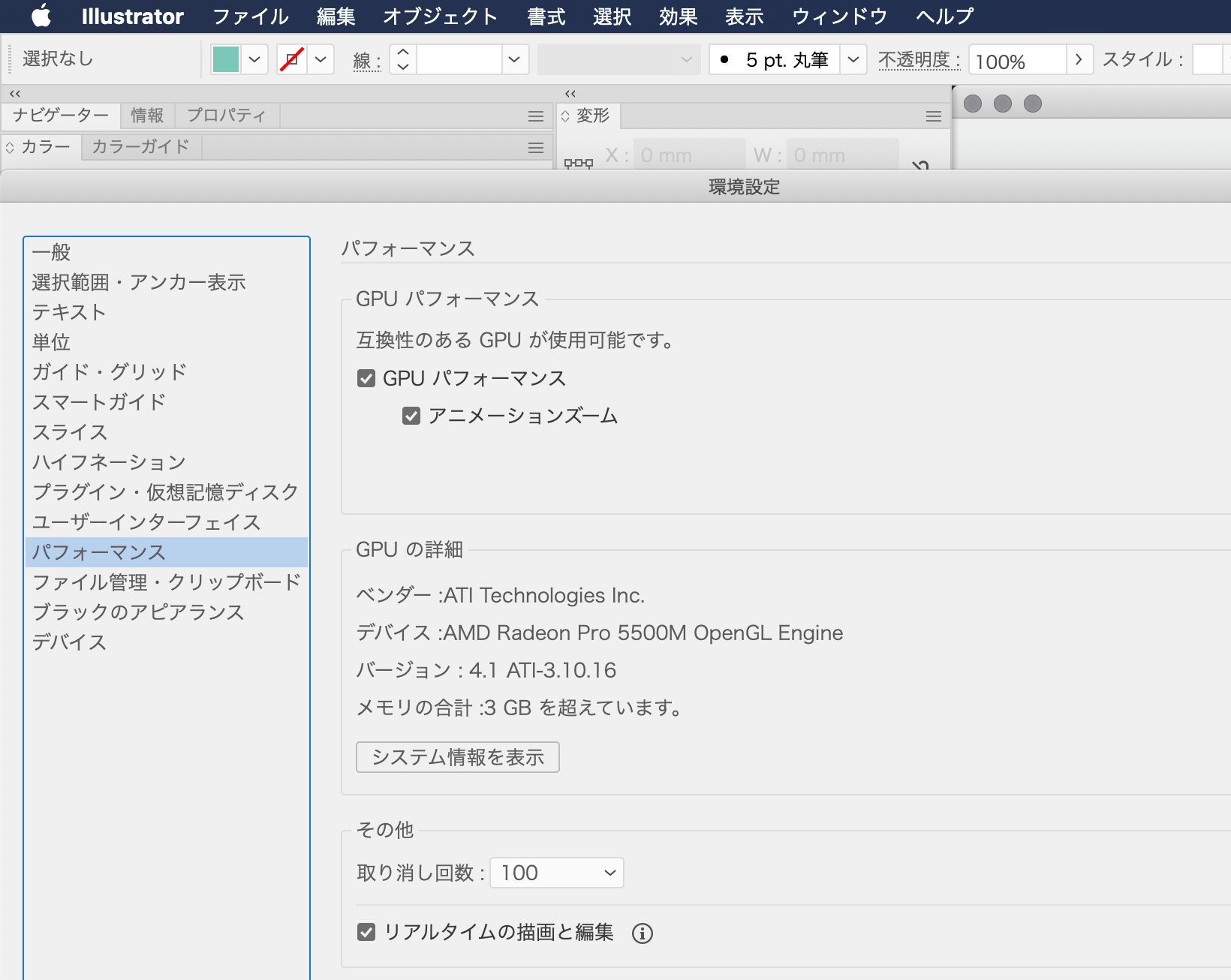Click the stroke weight stepper arrows
Viewport: 1231px width, 980px height.
[403, 59]
